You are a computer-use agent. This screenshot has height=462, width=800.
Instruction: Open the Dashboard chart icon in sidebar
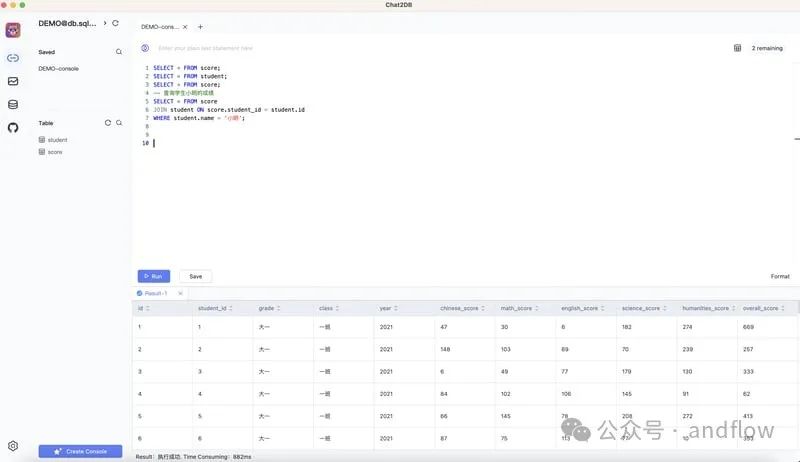point(13,81)
